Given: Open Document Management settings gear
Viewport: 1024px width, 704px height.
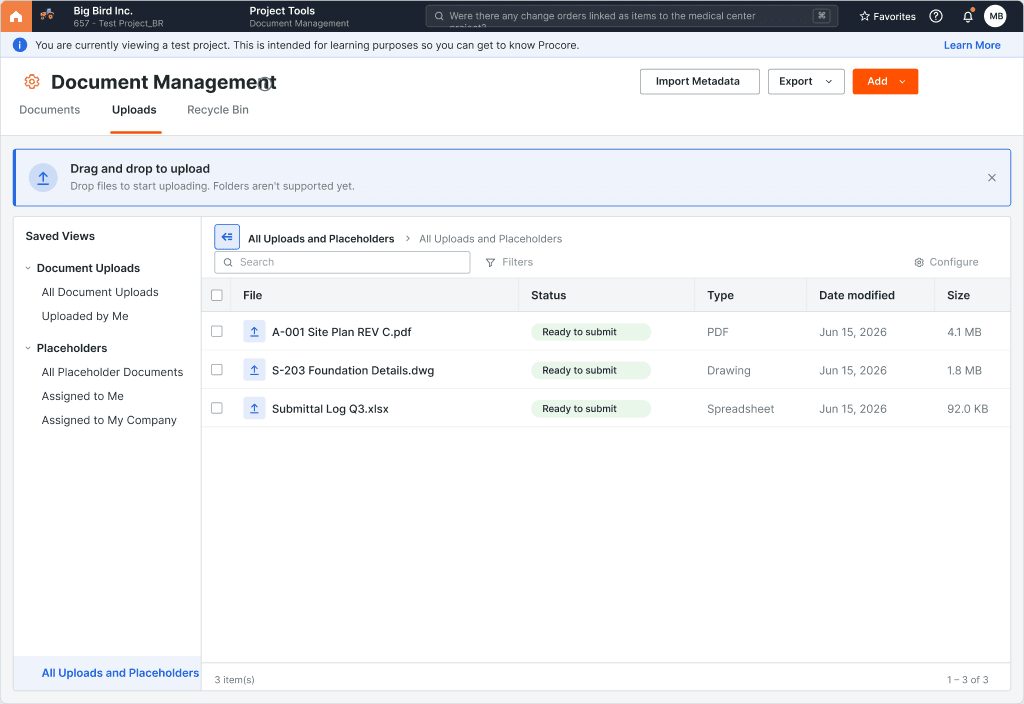Looking at the screenshot, I should point(32,82).
